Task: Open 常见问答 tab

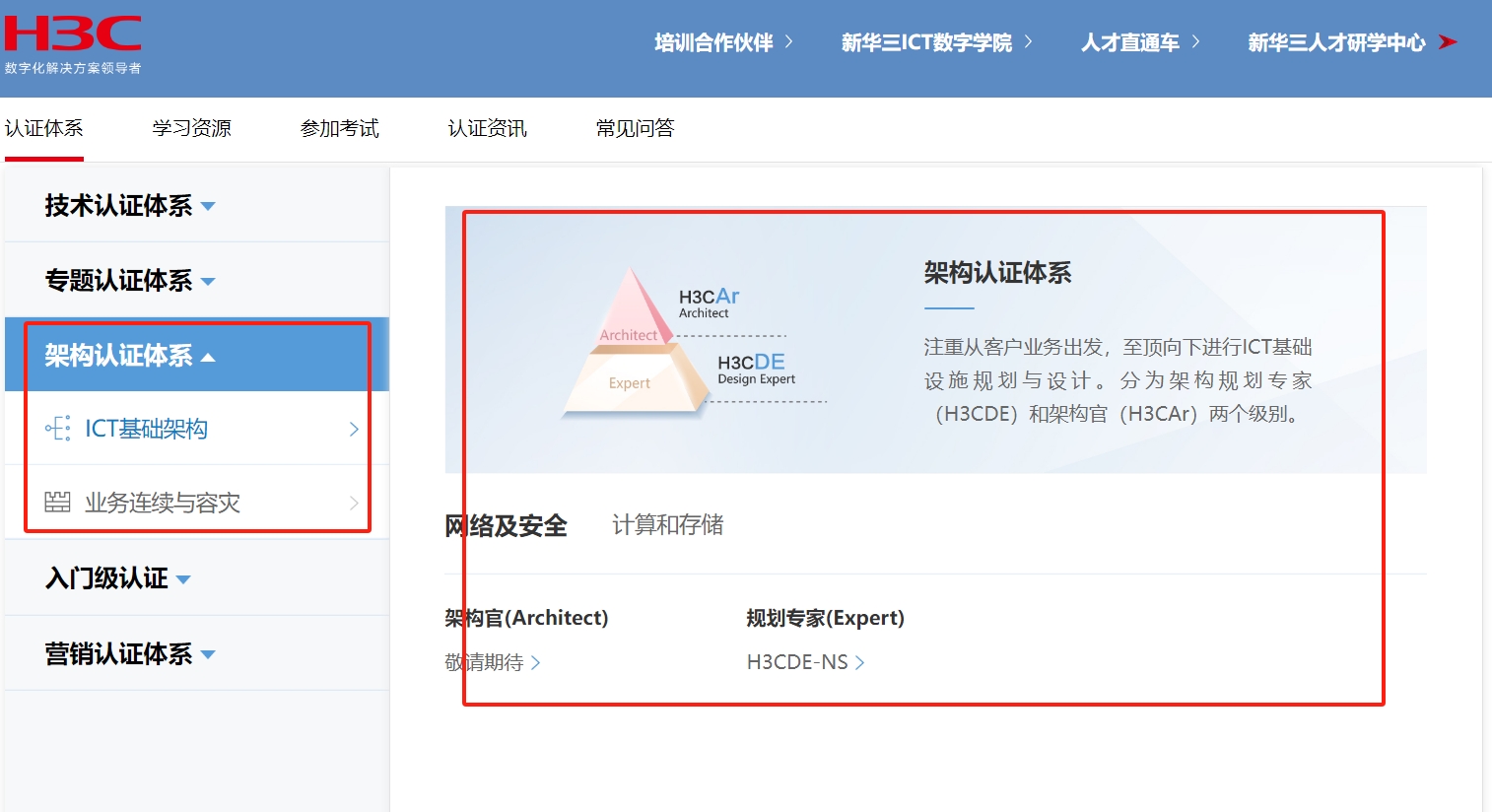Action: pyautogui.click(x=635, y=128)
